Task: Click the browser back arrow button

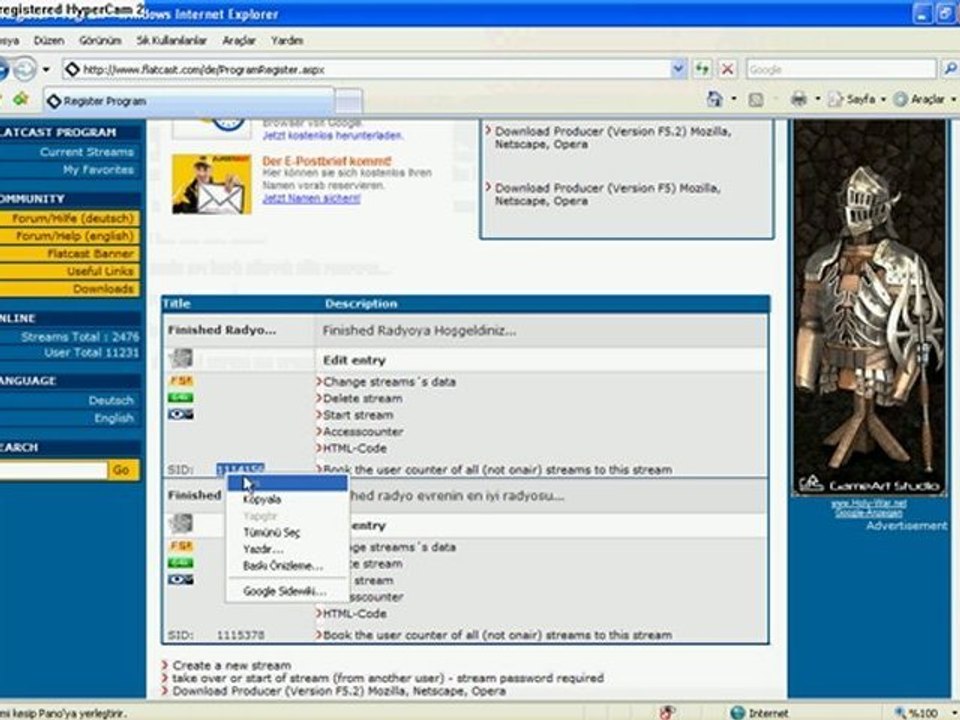Action: (x=3, y=69)
